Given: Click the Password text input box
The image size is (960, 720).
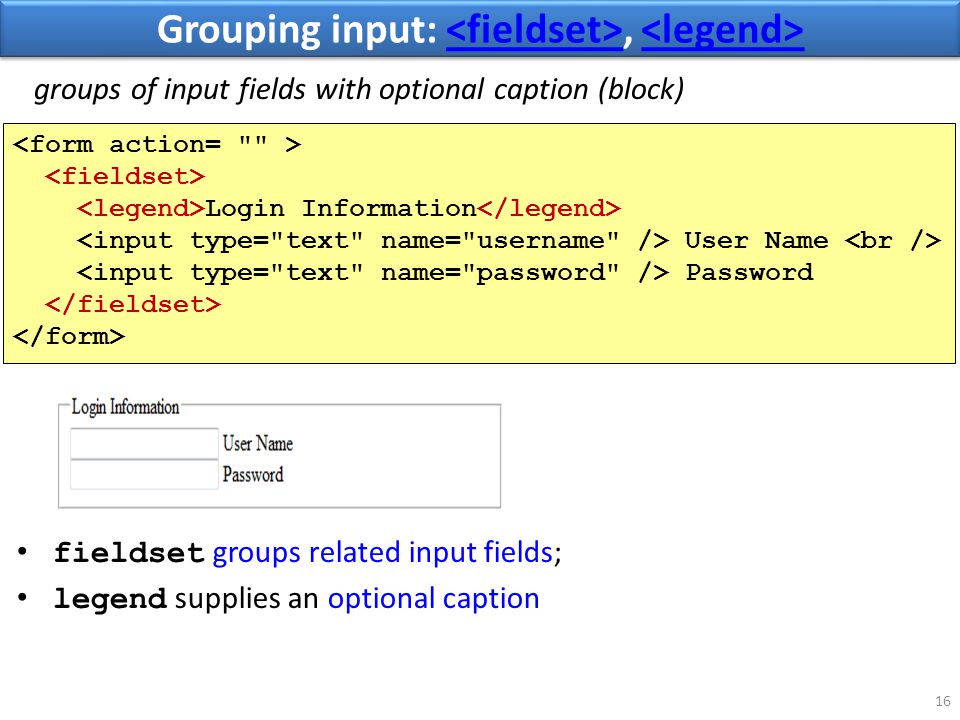Looking at the screenshot, I should click(x=144, y=474).
